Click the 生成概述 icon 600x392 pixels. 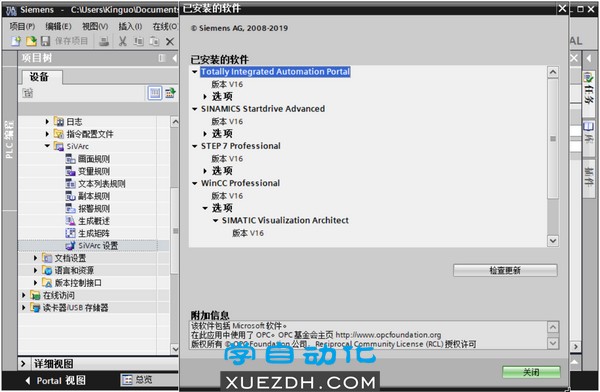point(70,221)
